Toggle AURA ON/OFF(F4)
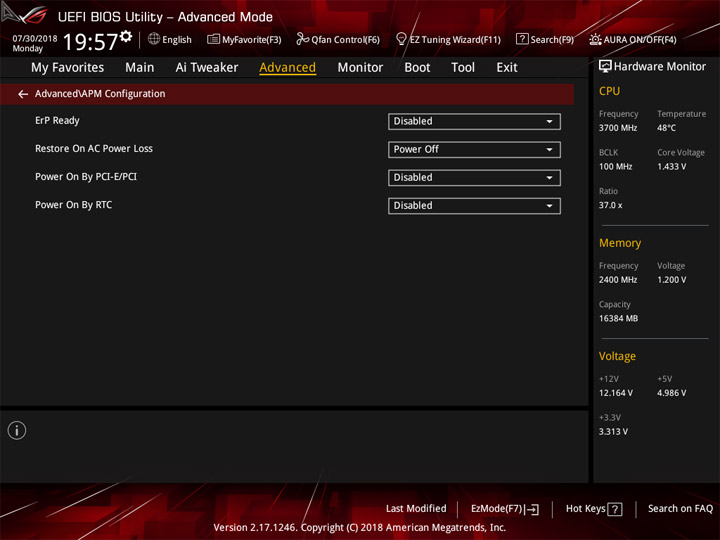720x540 pixels. click(x=640, y=40)
